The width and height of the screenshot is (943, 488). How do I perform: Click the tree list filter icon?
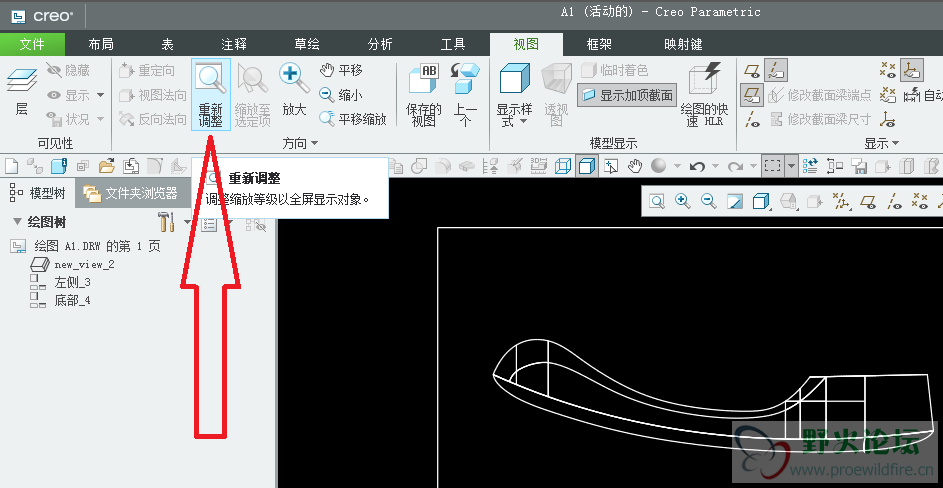point(209,224)
